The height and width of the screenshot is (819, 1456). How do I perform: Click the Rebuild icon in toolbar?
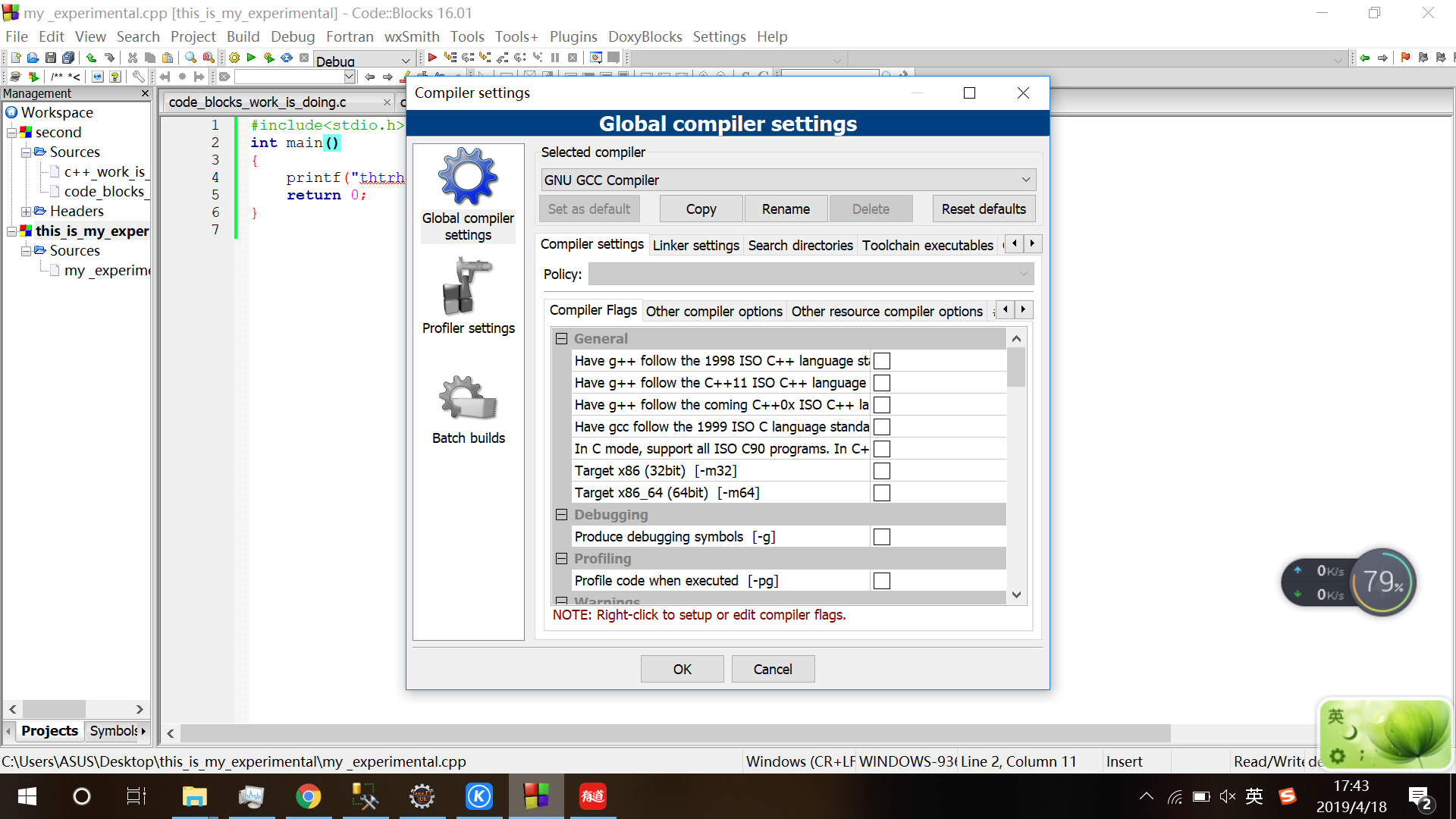click(287, 58)
